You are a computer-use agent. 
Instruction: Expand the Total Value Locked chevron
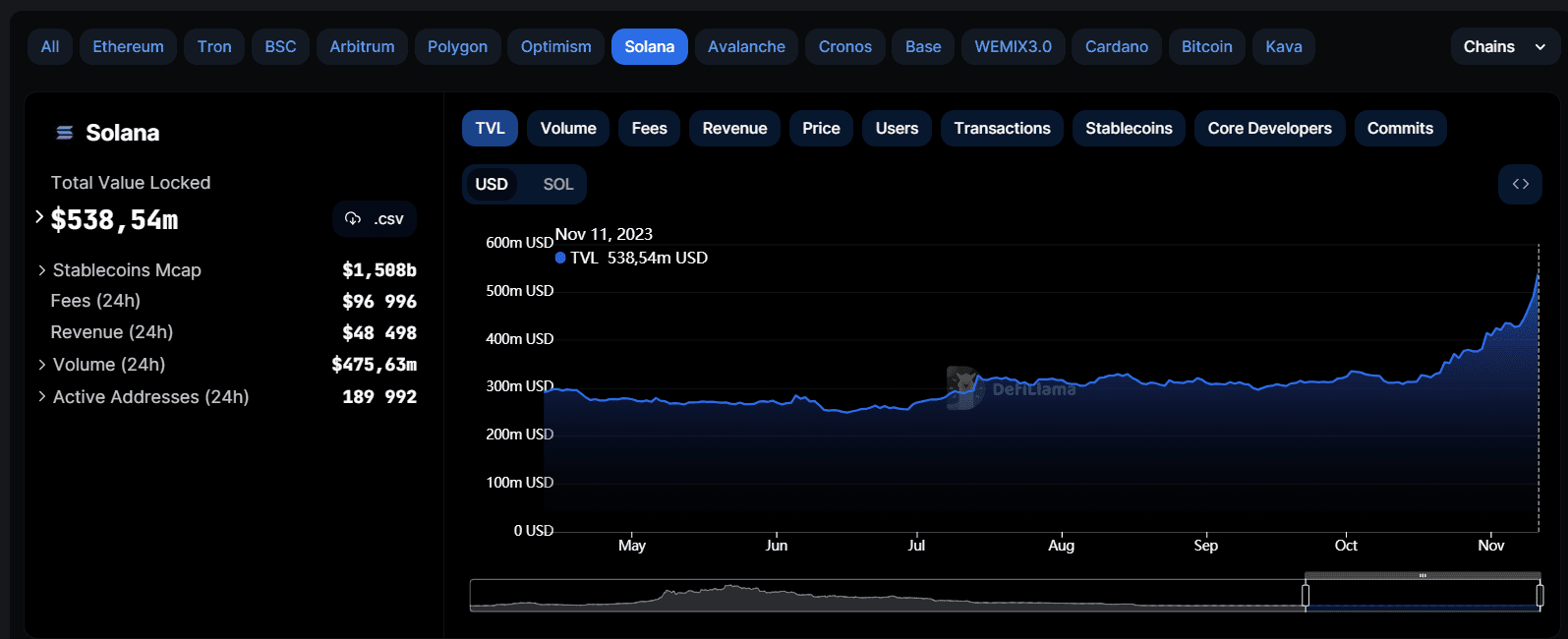39,217
